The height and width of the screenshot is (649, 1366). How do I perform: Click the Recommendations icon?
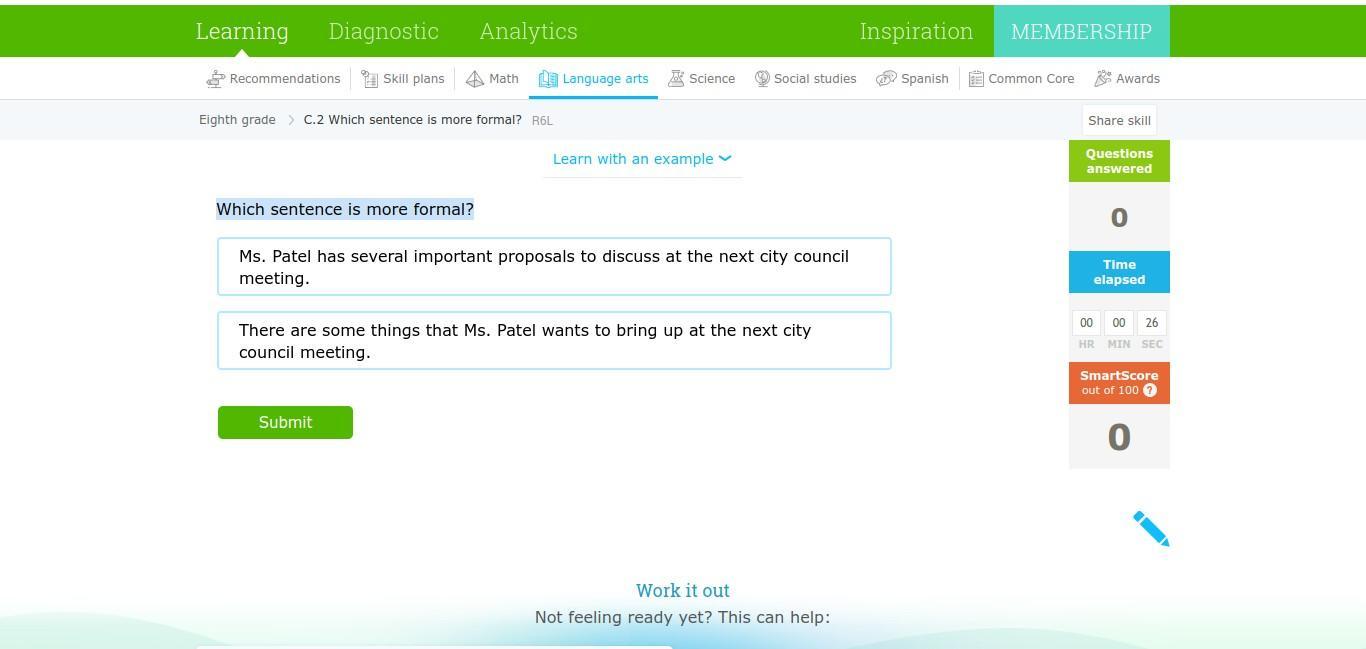(x=215, y=79)
